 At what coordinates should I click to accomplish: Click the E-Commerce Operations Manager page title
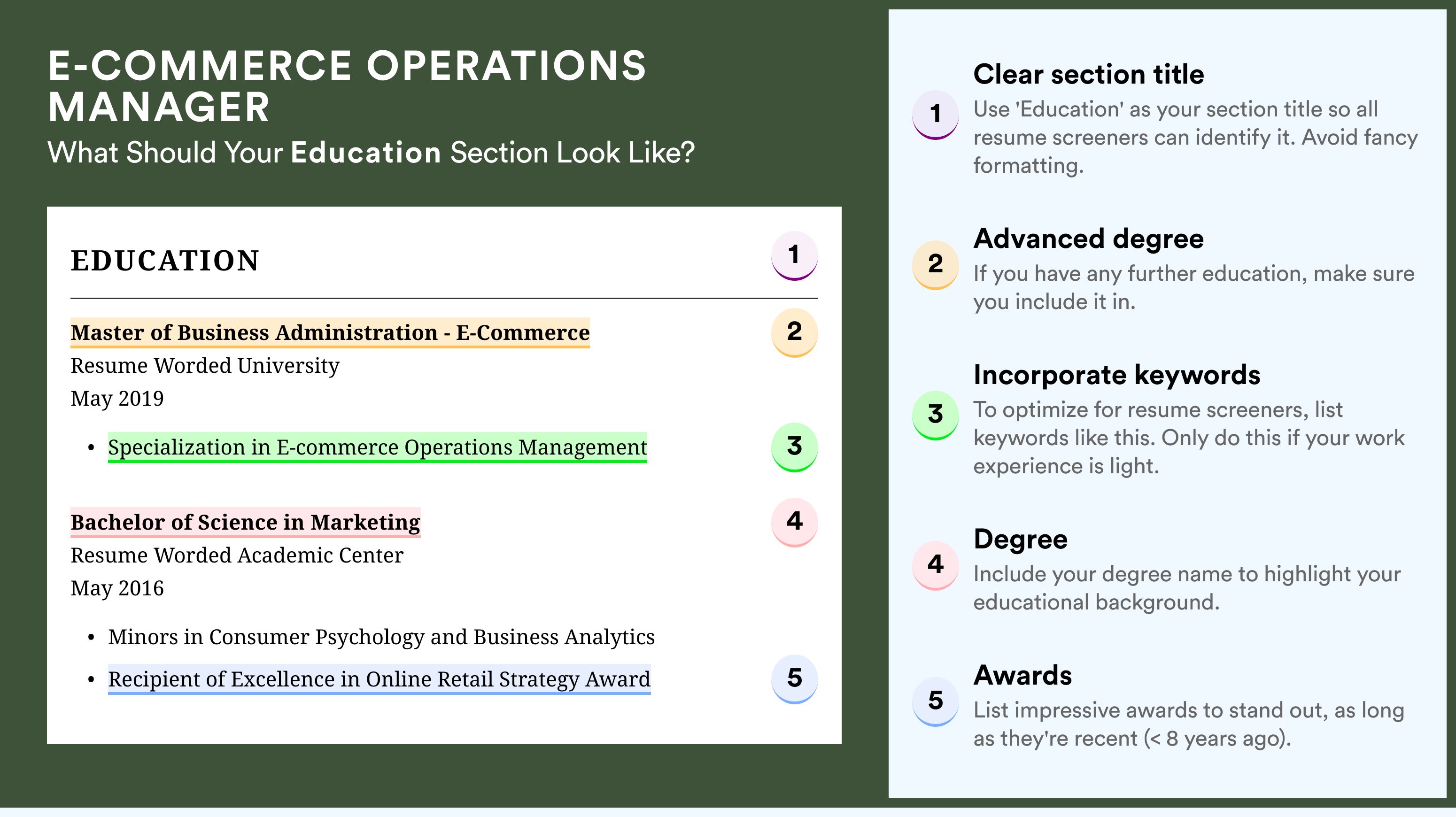click(x=347, y=86)
